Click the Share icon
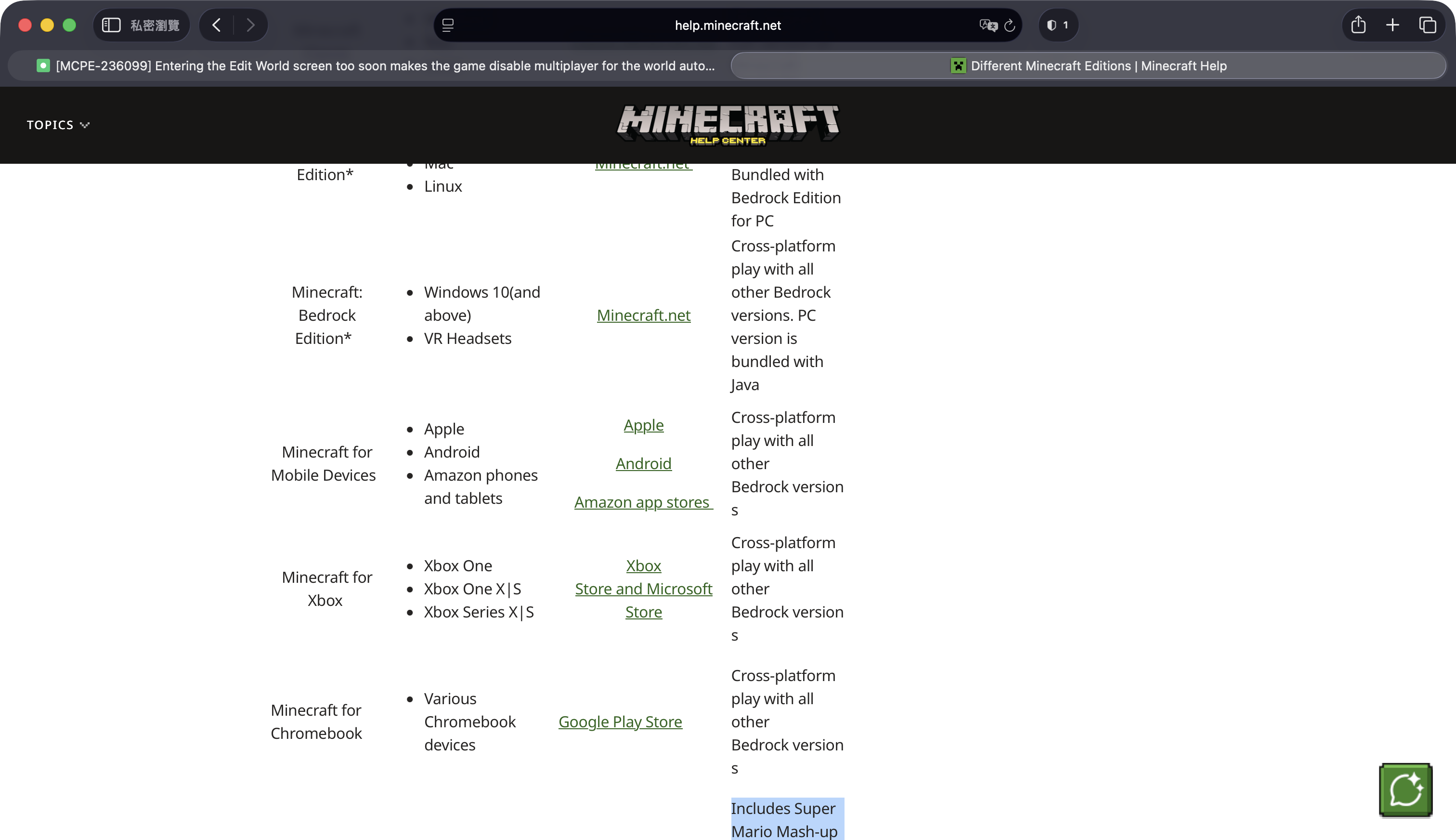Image resolution: width=1456 pixels, height=840 pixels. tap(1358, 26)
